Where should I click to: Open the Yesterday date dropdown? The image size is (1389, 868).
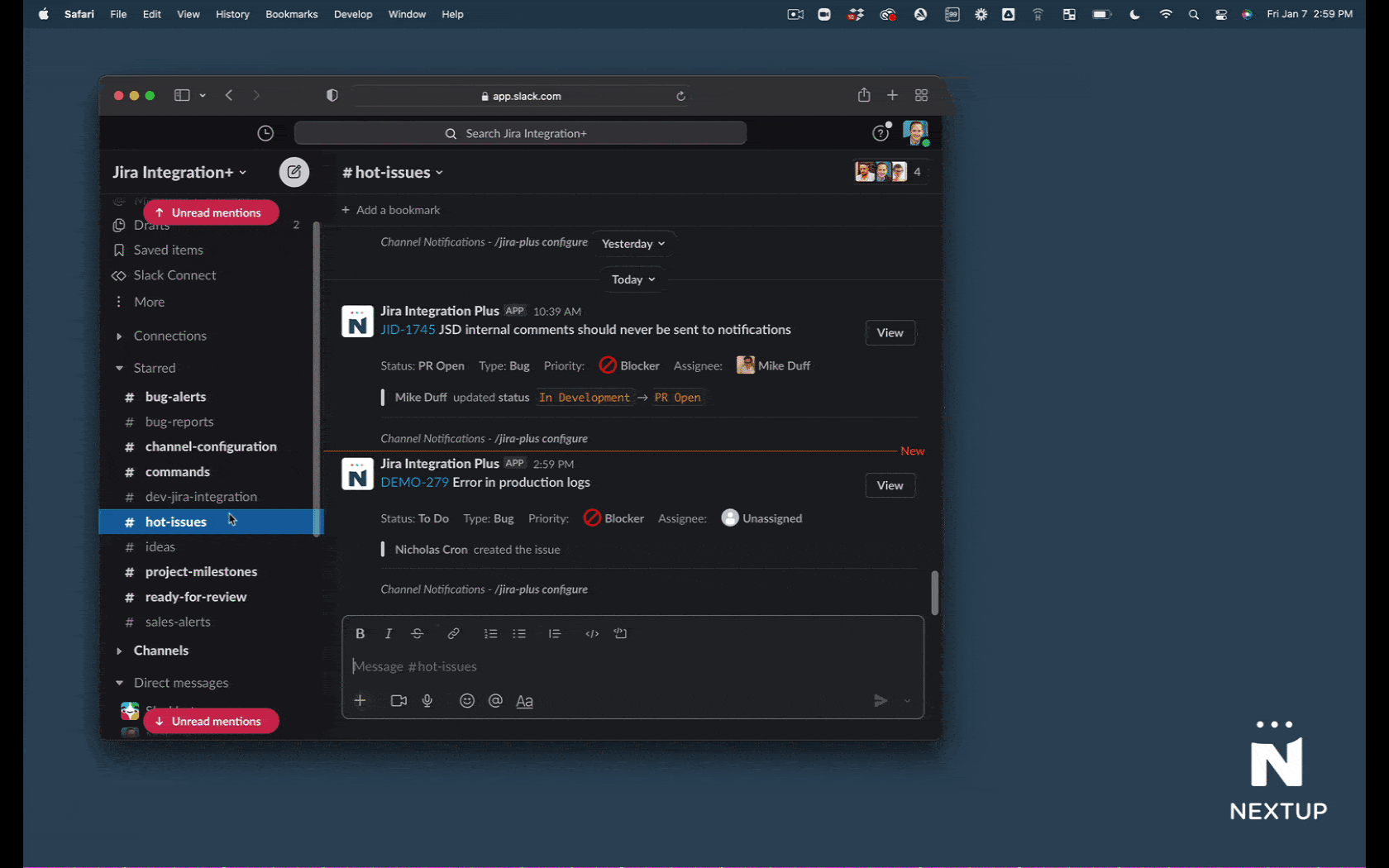(x=633, y=244)
